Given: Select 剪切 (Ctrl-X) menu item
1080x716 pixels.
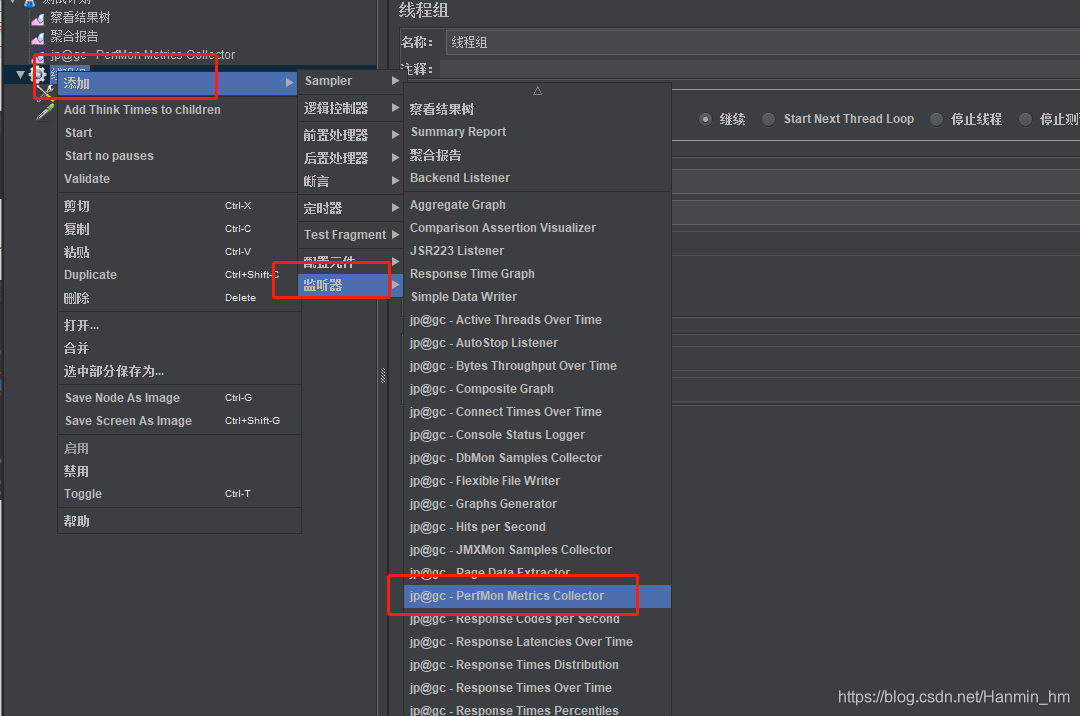Looking at the screenshot, I should click(179, 206).
